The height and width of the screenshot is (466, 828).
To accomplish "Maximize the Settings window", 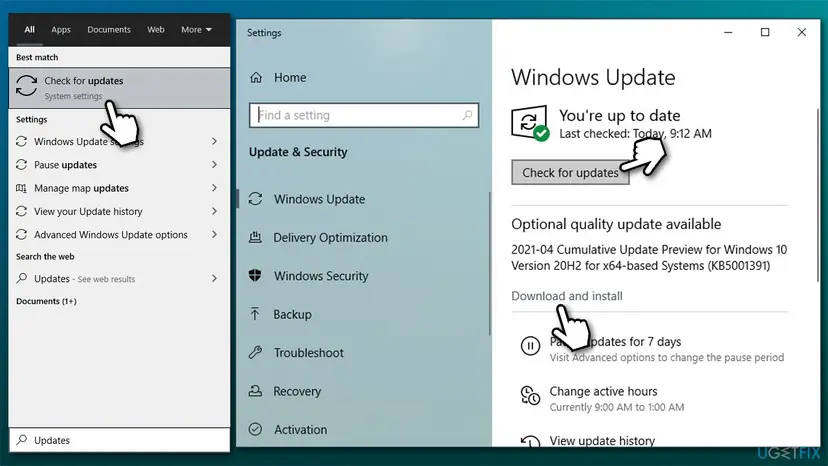I will [765, 32].
